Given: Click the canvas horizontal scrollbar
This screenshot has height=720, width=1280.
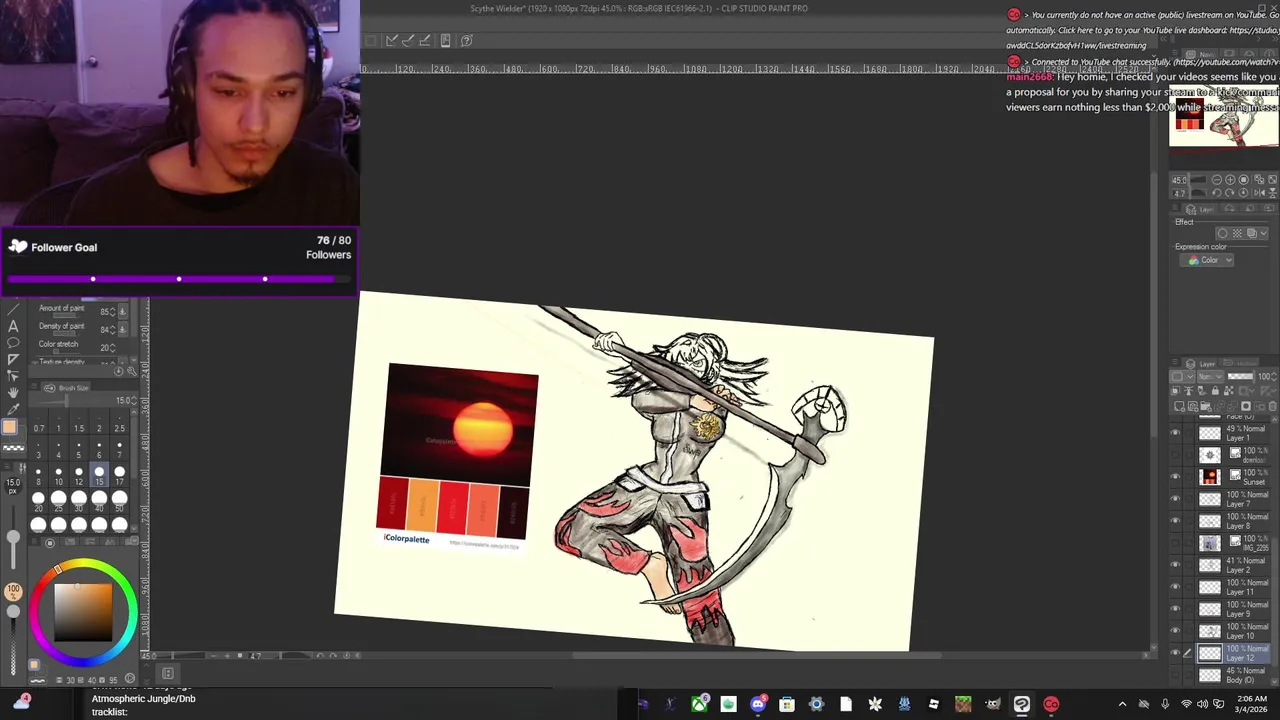Looking at the screenshot, I should tap(757, 656).
